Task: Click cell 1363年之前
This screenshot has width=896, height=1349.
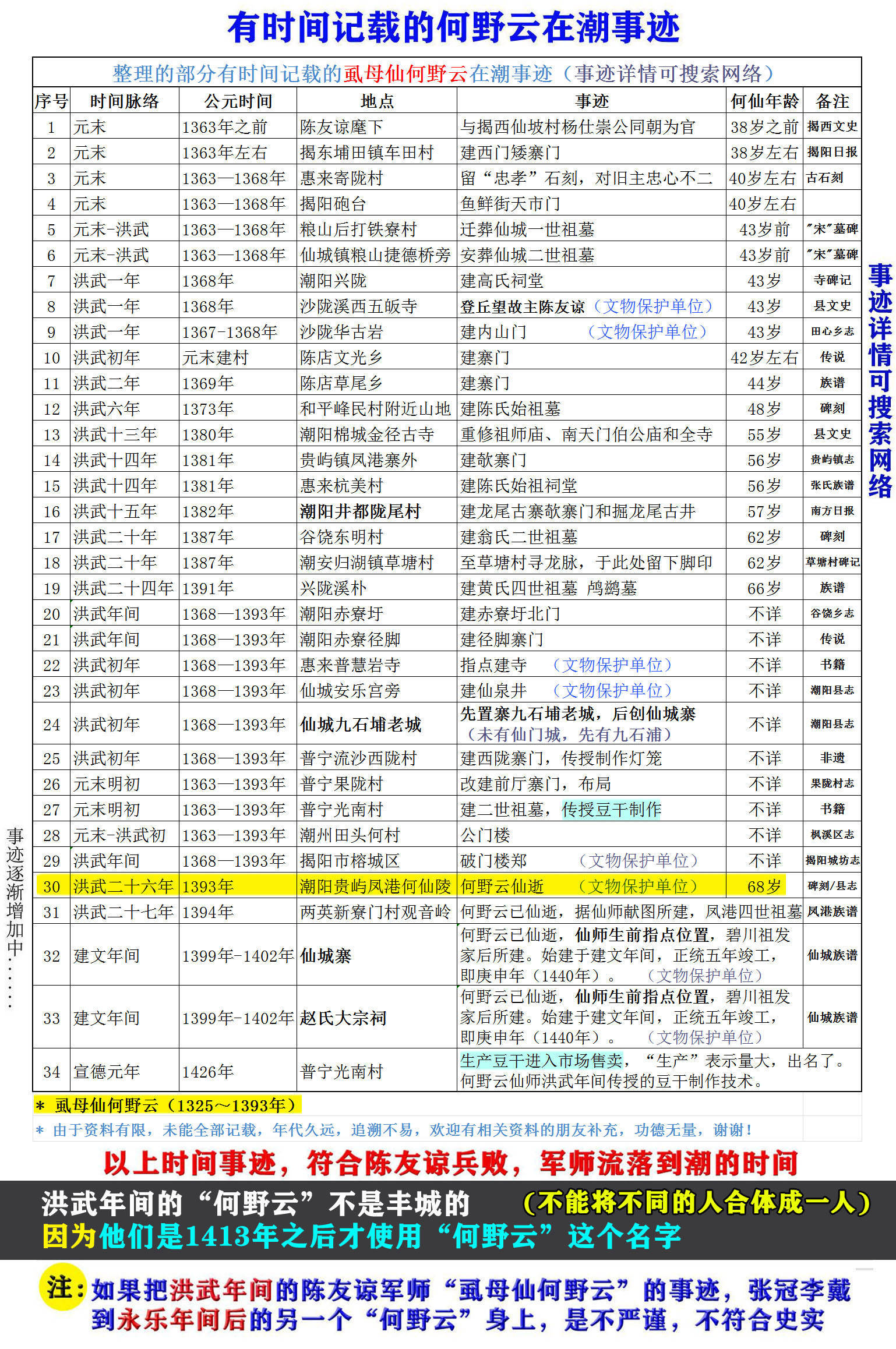Action: (238, 126)
